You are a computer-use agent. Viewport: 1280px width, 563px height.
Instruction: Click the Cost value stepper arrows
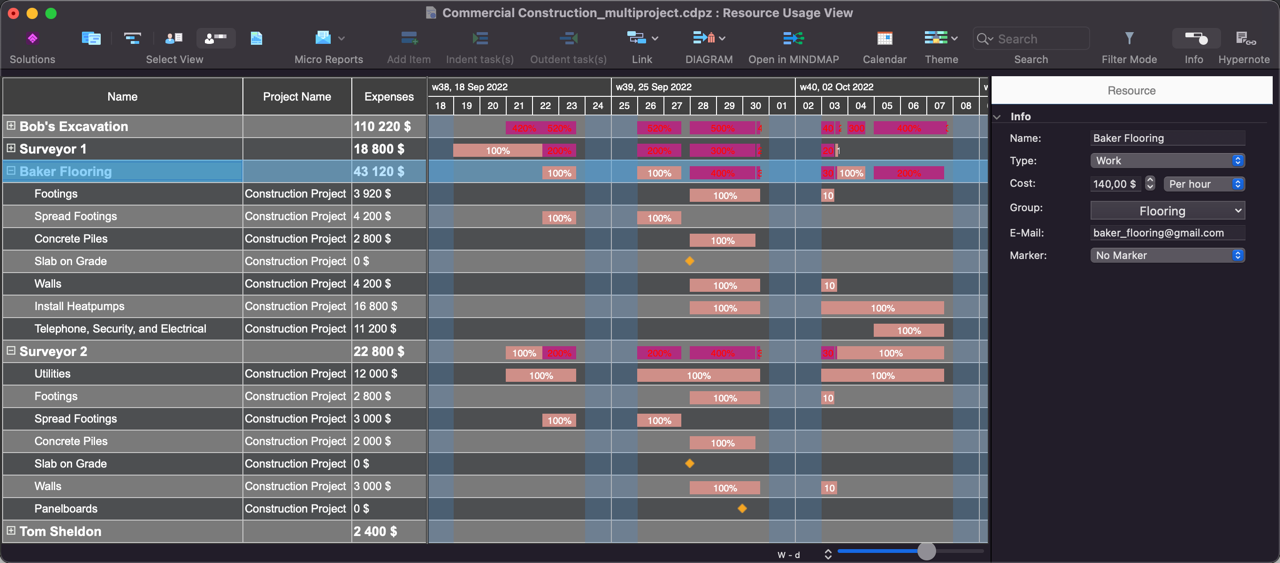(1150, 184)
